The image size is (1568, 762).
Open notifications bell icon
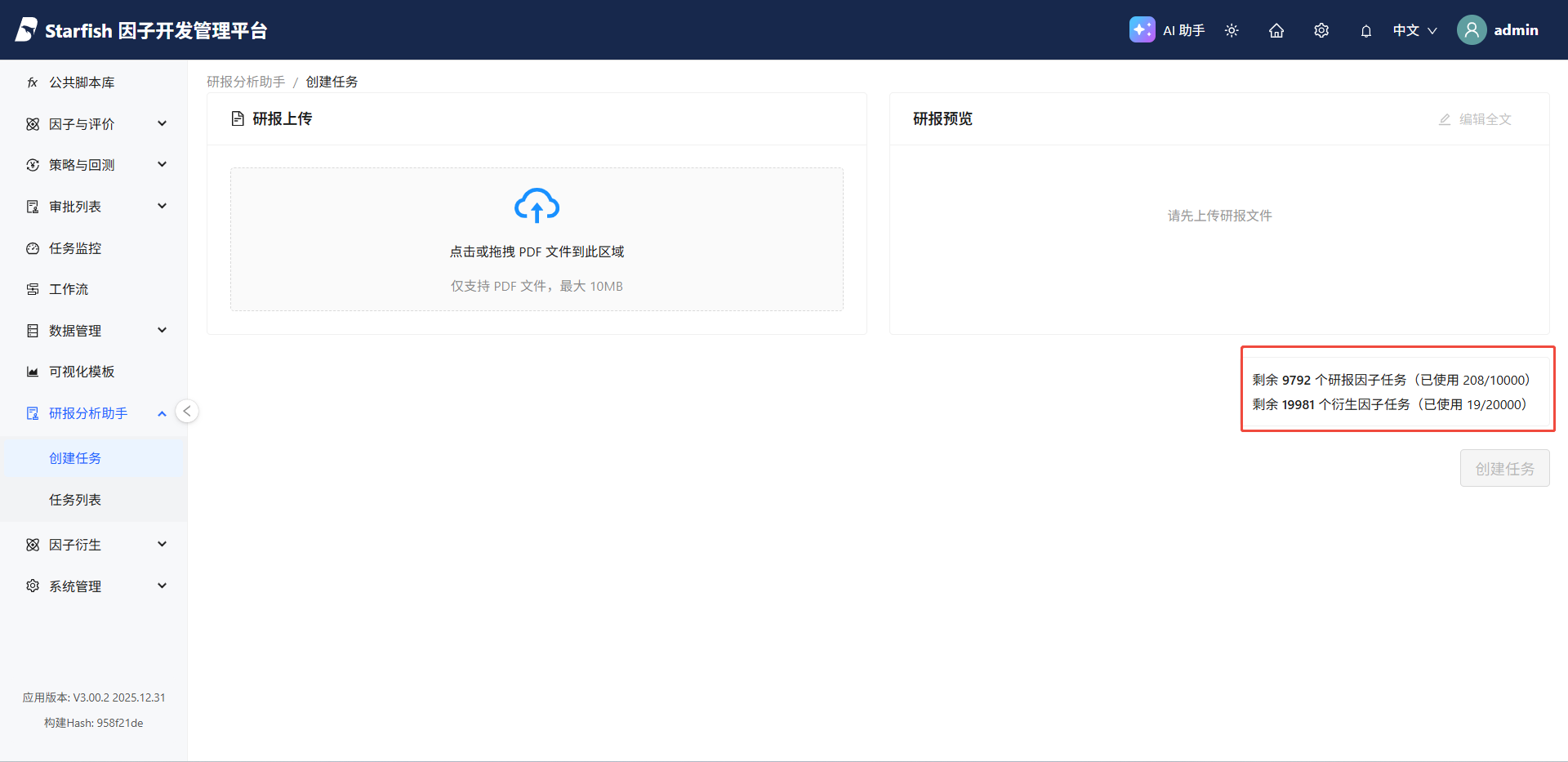coord(1365,31)
